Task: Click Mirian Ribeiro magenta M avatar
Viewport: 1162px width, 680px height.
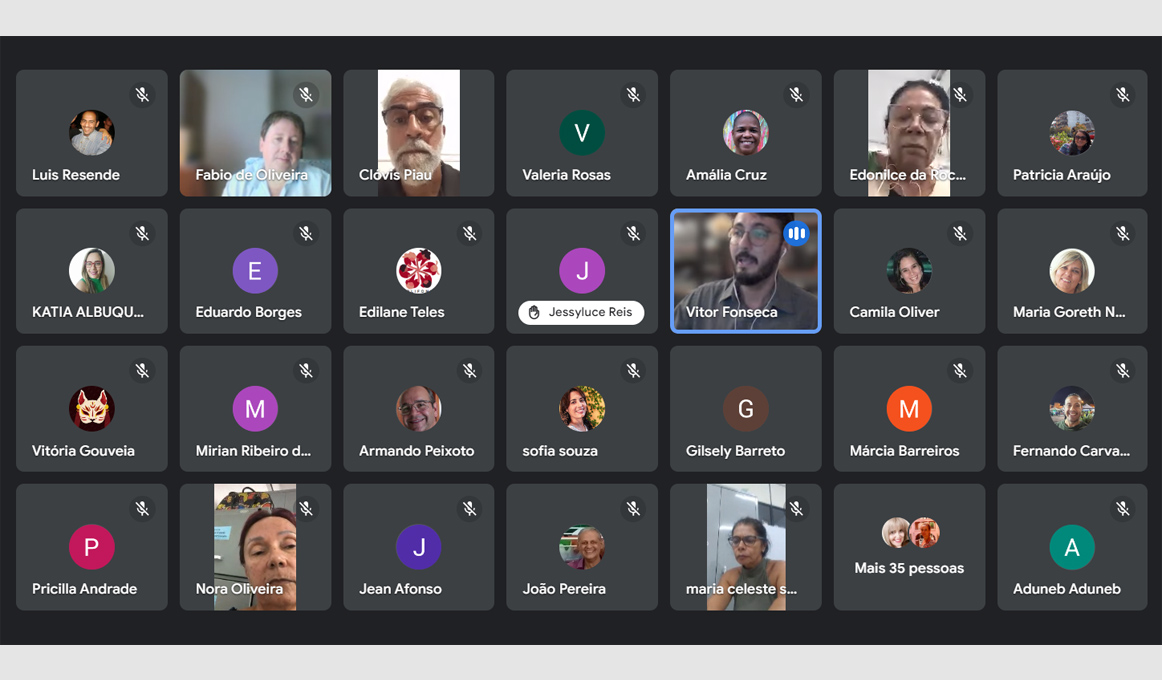Action: 255,408
